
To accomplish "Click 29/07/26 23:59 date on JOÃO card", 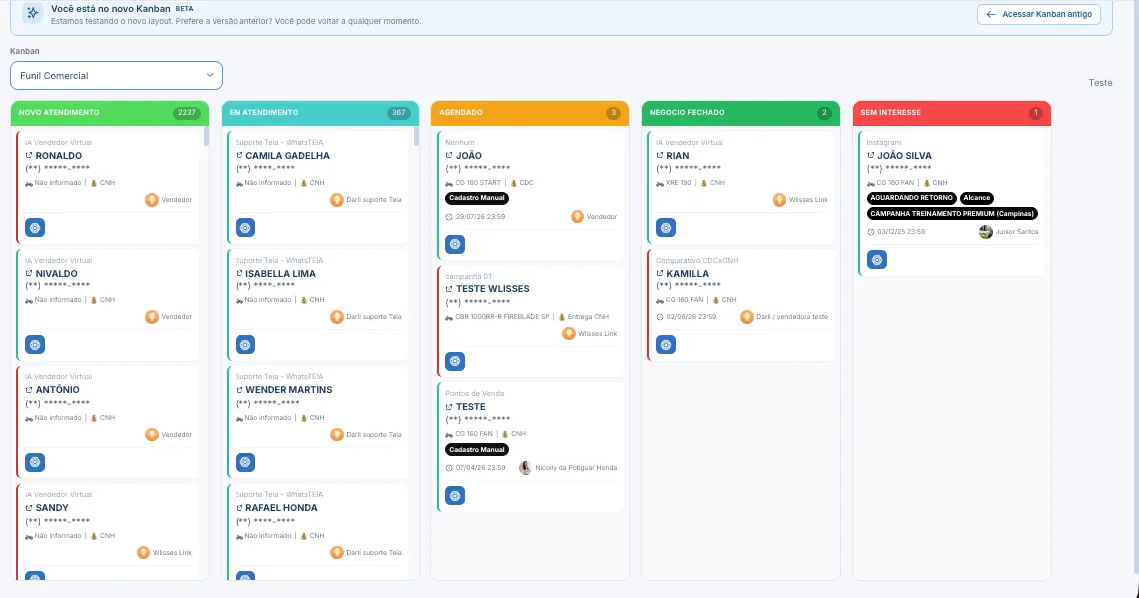I will pos(480,217).
